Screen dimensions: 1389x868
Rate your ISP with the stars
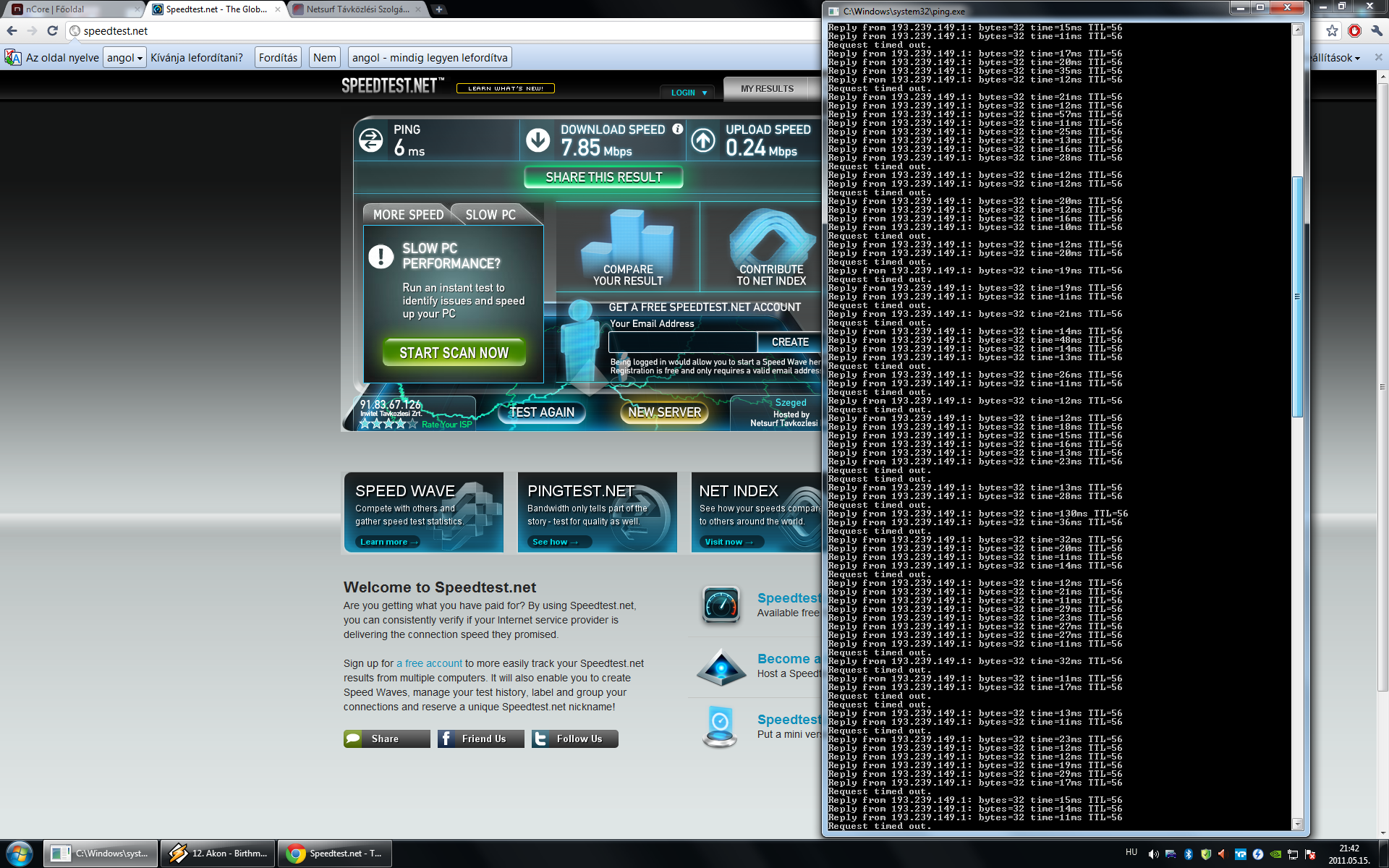point(388,424)
